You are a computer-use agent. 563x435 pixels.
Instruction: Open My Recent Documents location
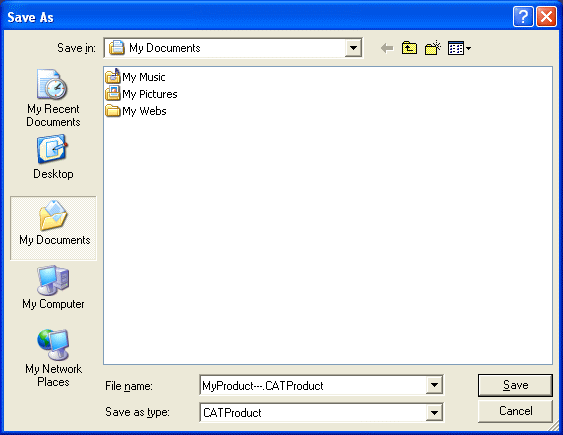(53, 98)
